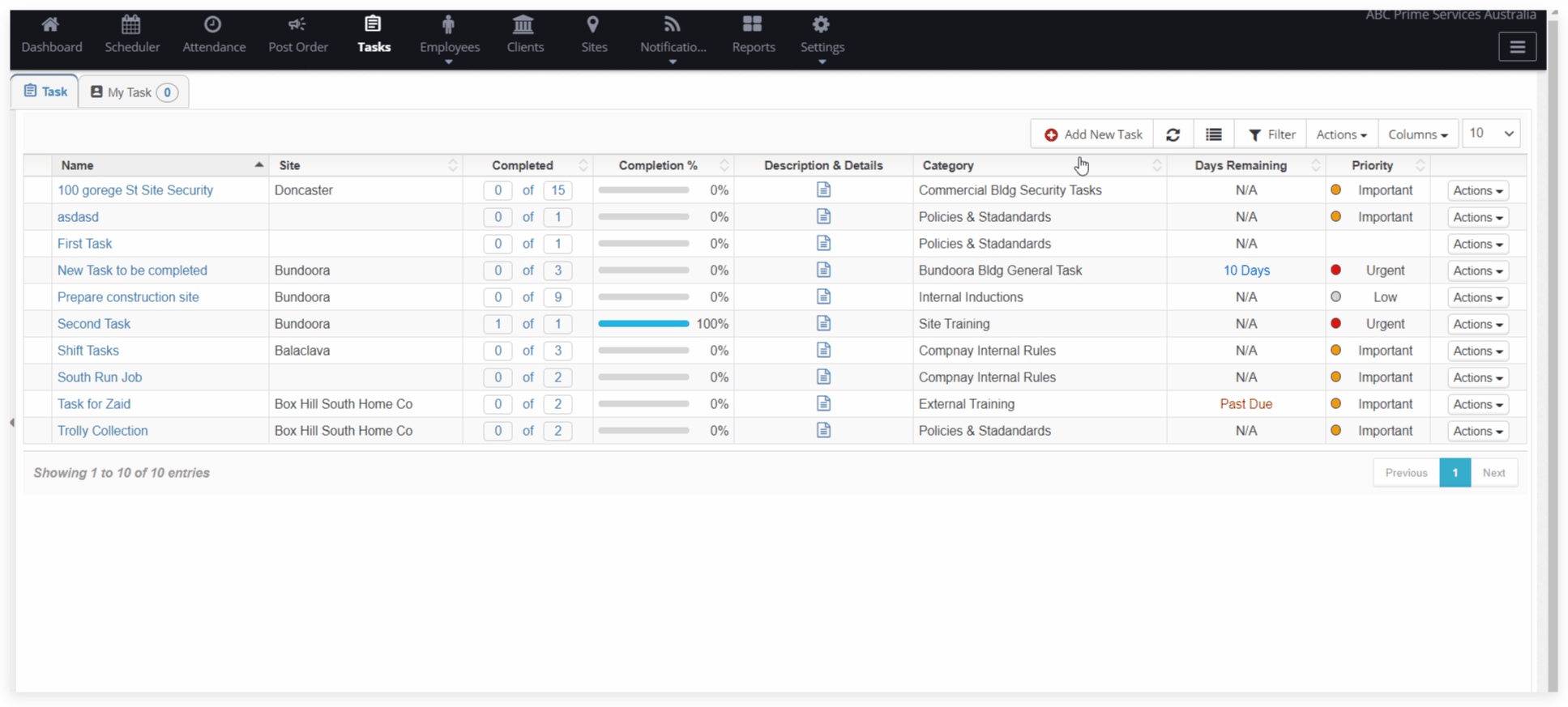The image size is (1568, 707).
Task: Open description document icon for Shift Tasks
Action: click(x=823, y=350)
